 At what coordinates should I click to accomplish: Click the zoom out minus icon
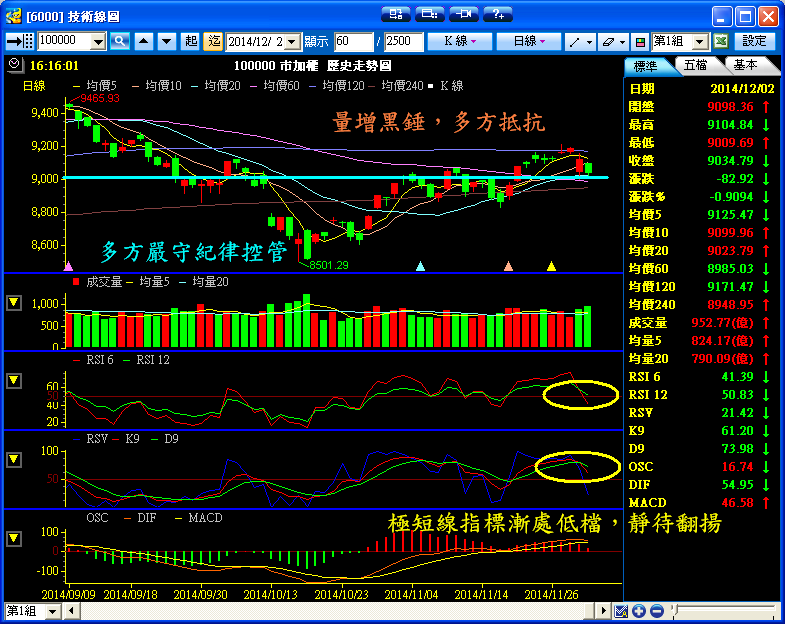click(x=656, y=611)
